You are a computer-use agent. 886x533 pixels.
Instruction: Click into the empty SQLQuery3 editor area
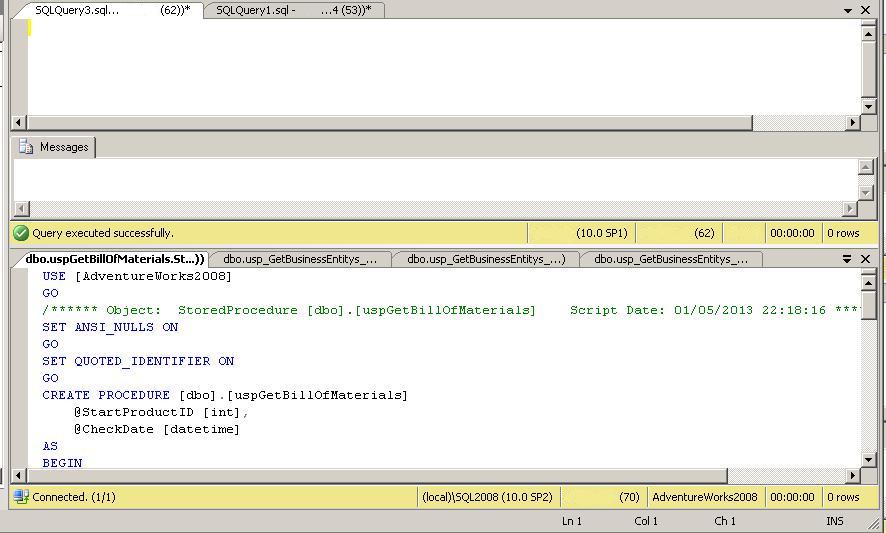click(440, 65)
